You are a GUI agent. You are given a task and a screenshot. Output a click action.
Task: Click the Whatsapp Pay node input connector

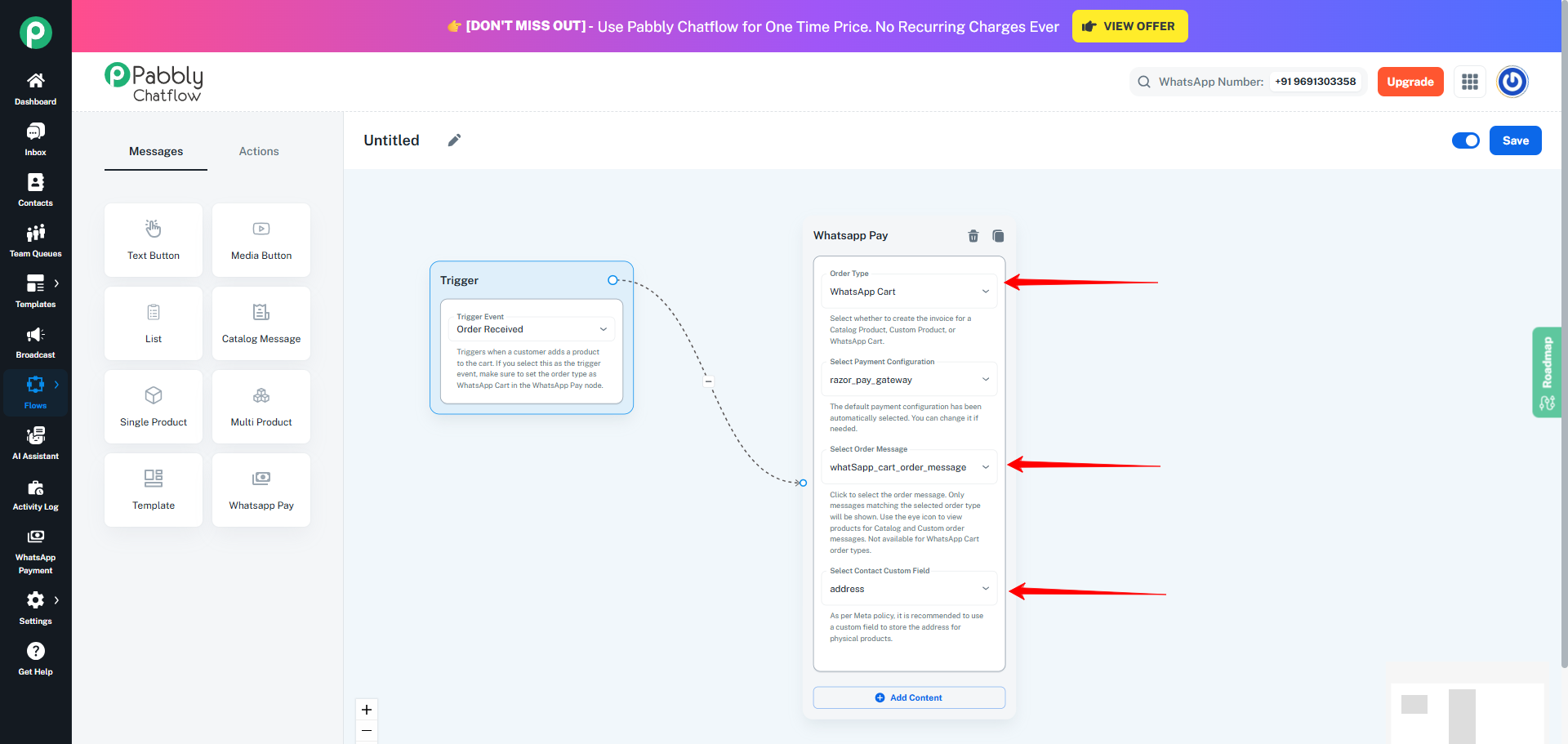click(x=803, y=483)
